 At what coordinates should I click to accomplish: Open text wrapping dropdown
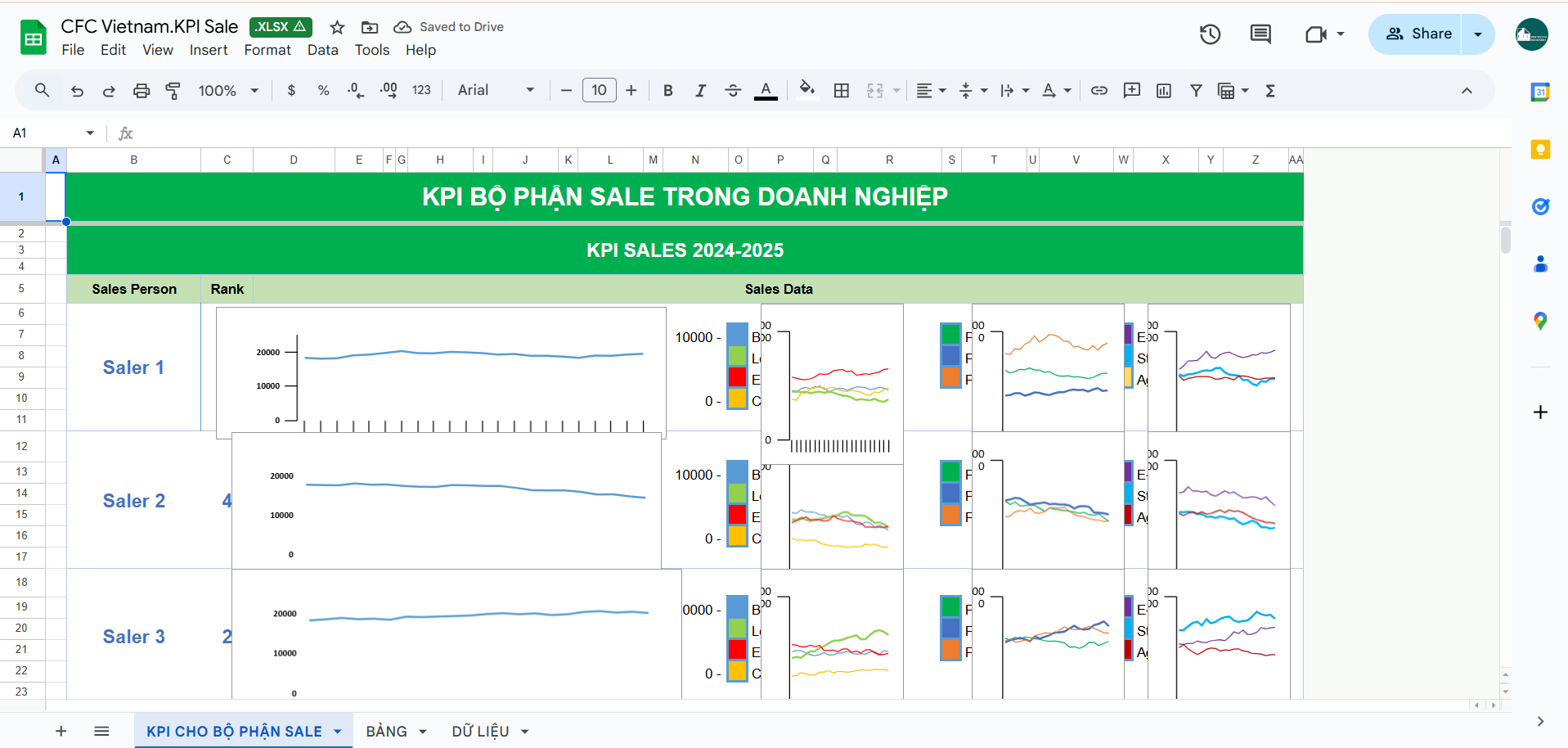coord(1014,90)
